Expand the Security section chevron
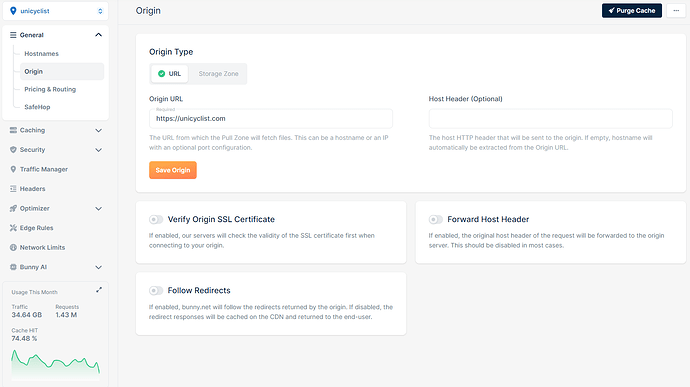 click(99, 150)
